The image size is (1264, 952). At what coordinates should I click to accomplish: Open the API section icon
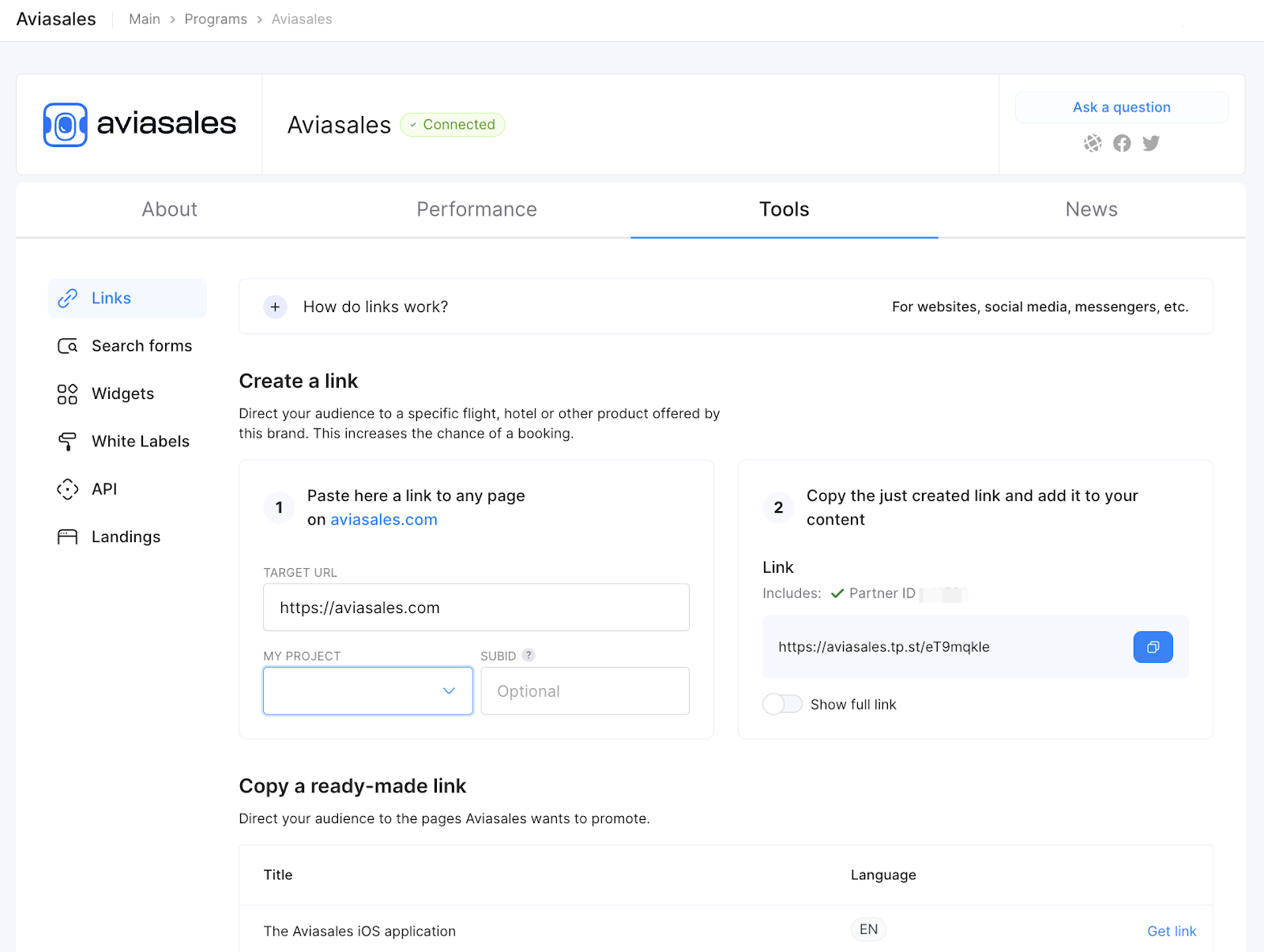67,489
